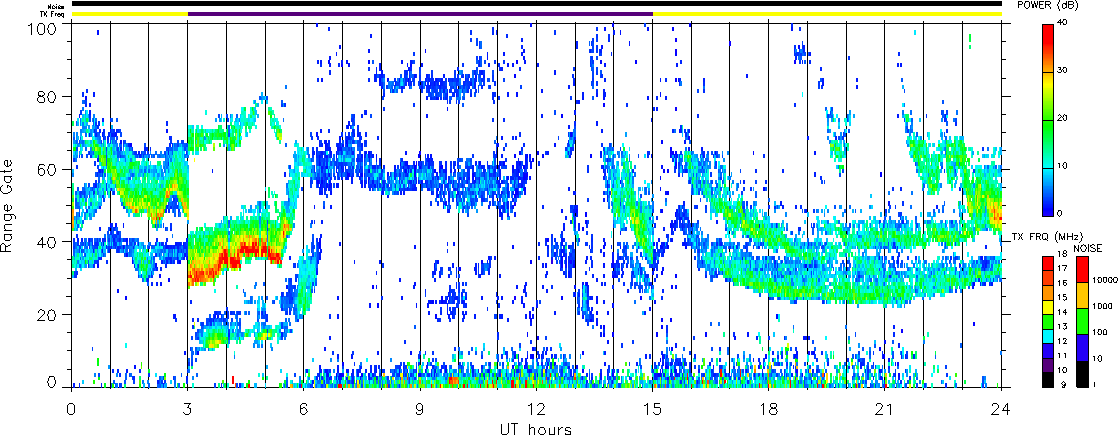
Task: Click the "NOISE" legend title
Action: [1090, 247]
